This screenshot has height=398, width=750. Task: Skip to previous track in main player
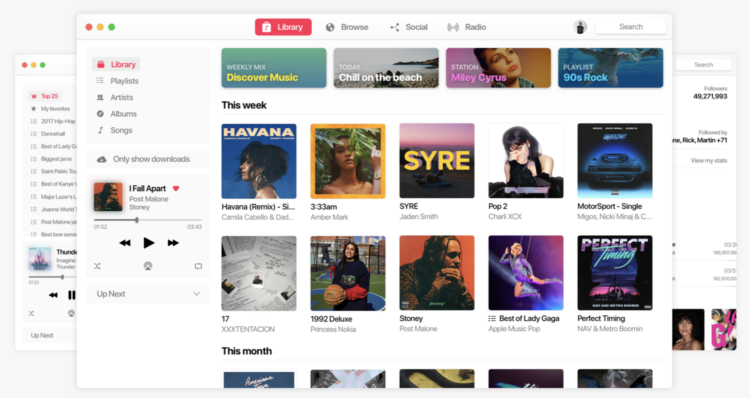tap(125, 243)
